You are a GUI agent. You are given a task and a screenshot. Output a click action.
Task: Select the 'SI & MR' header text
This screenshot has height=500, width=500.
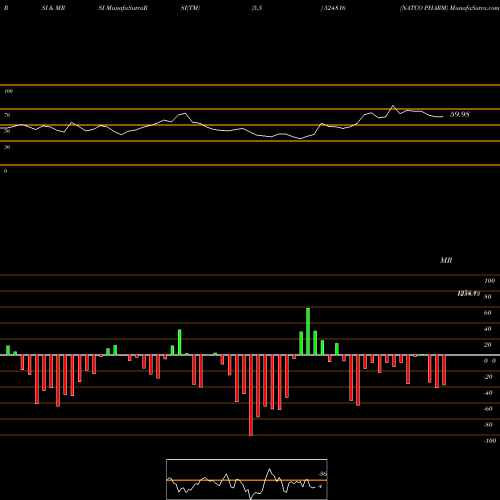53,8
